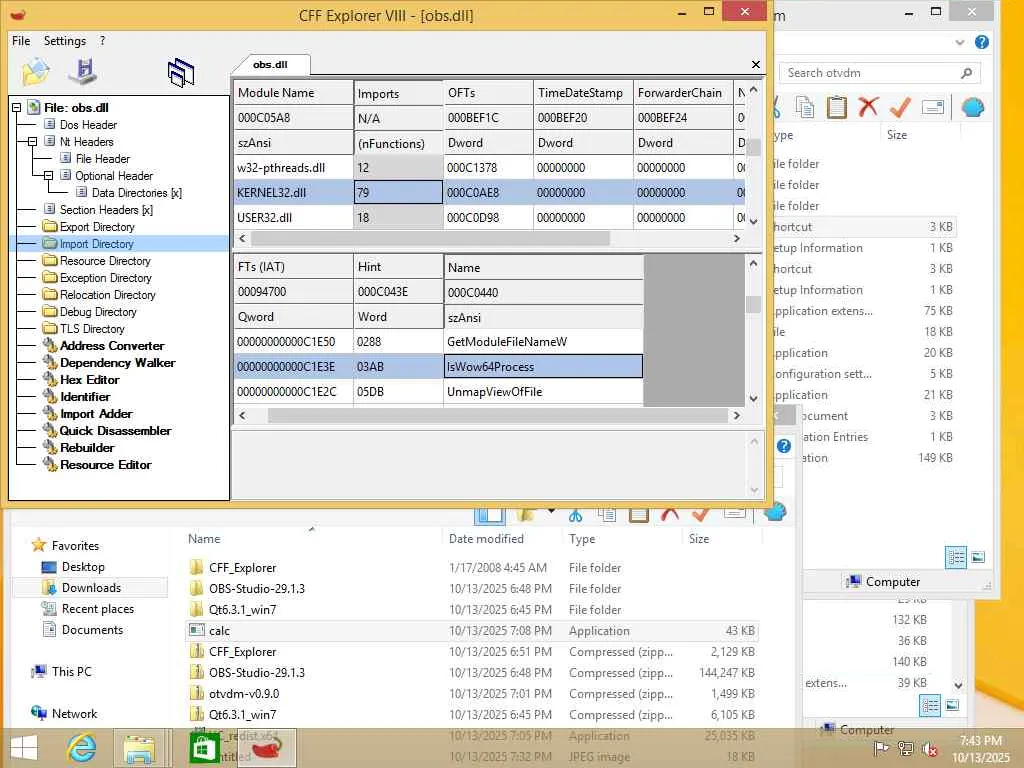Select otvdm-v0.9.0 compressed file
Screen dimensions: 1024x768
[x=472, y=694]
